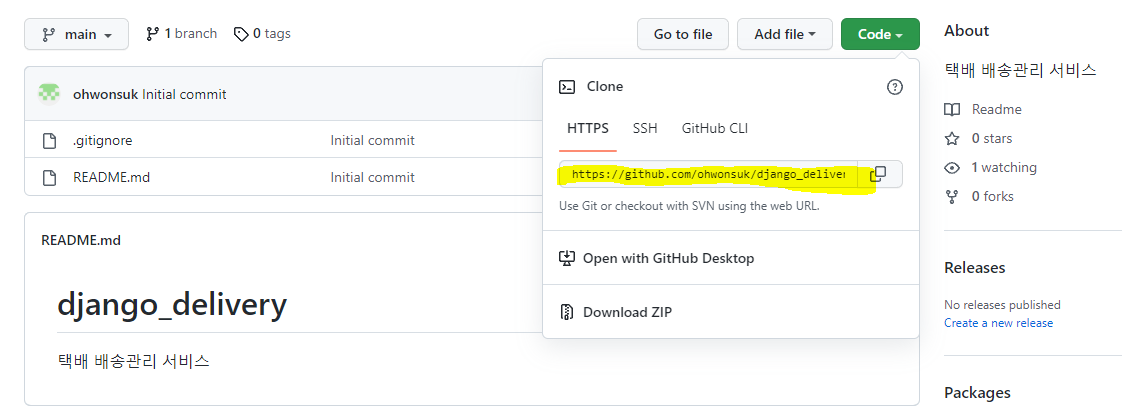Image resolution: width=1122 pixels, height=419 pixels.
Task: Choose Download ZIP option
Action: [731, 312]
